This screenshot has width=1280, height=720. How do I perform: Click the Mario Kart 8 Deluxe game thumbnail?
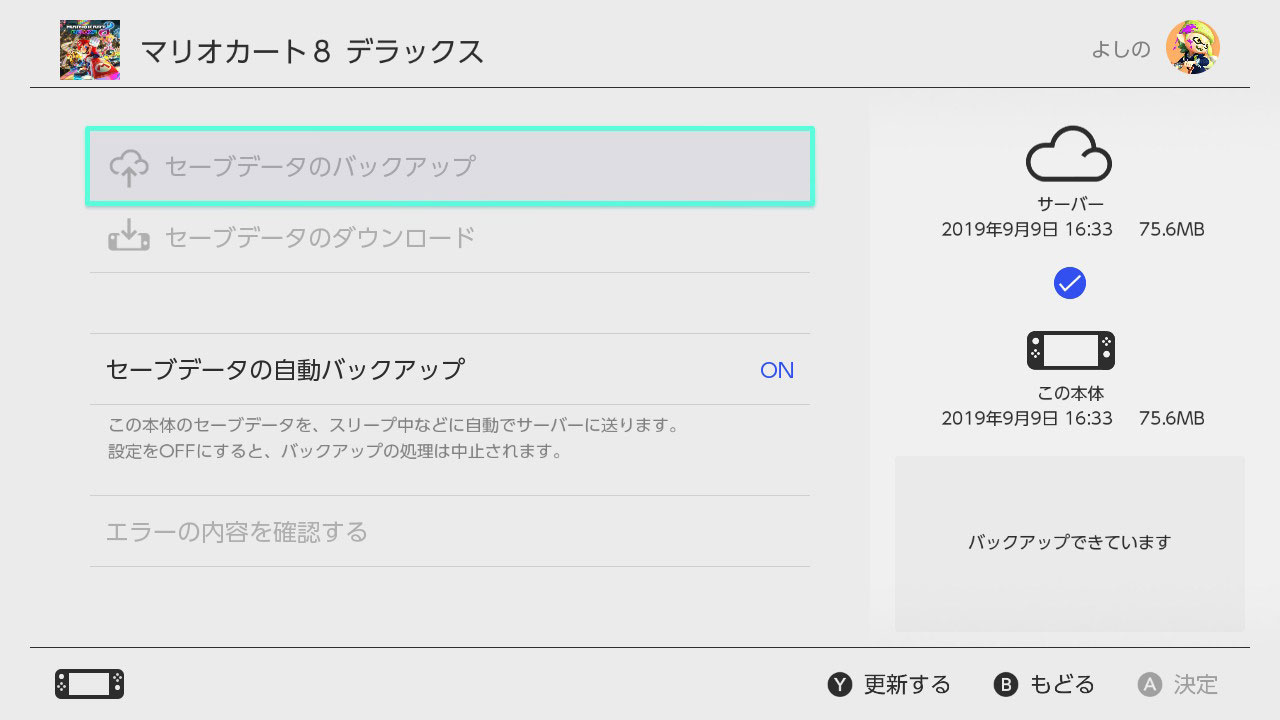point(90,50)
